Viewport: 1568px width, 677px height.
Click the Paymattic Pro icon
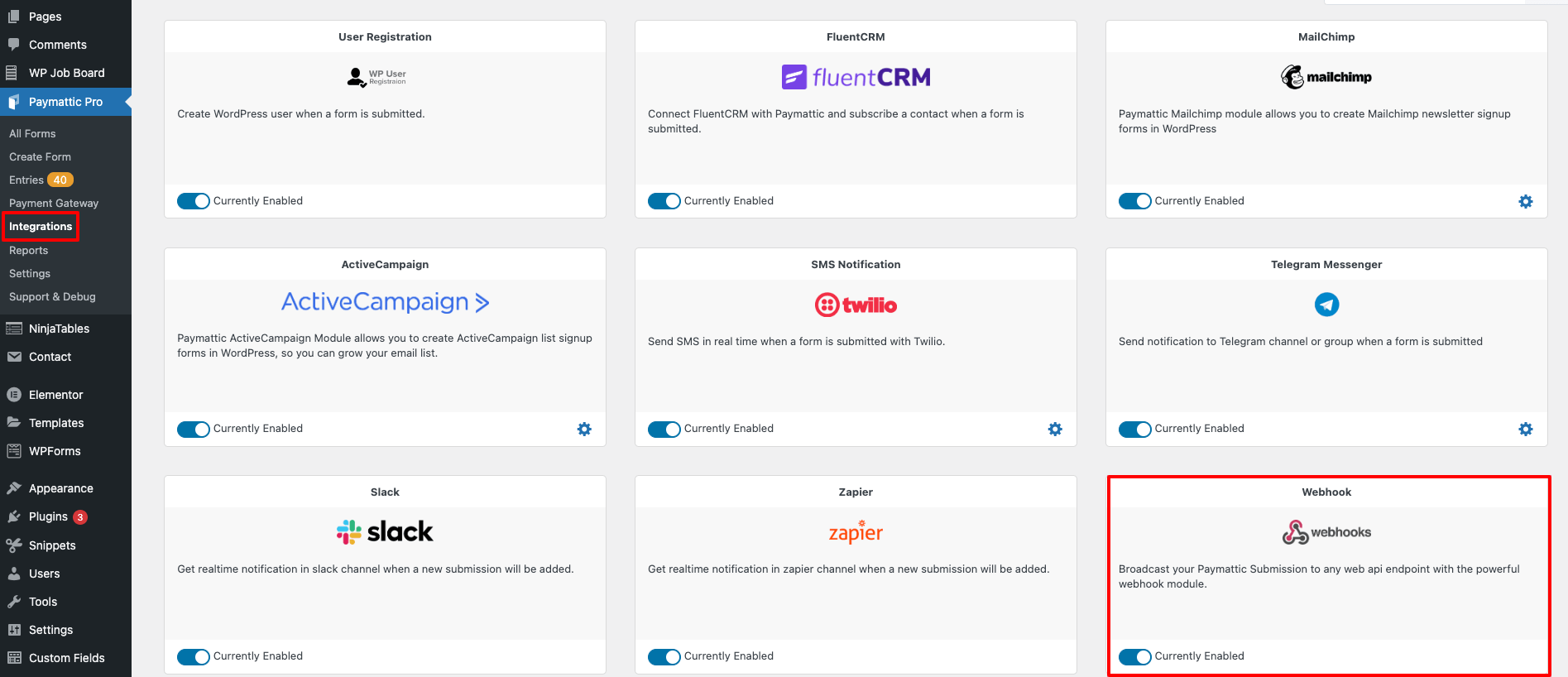coord(13,102)
